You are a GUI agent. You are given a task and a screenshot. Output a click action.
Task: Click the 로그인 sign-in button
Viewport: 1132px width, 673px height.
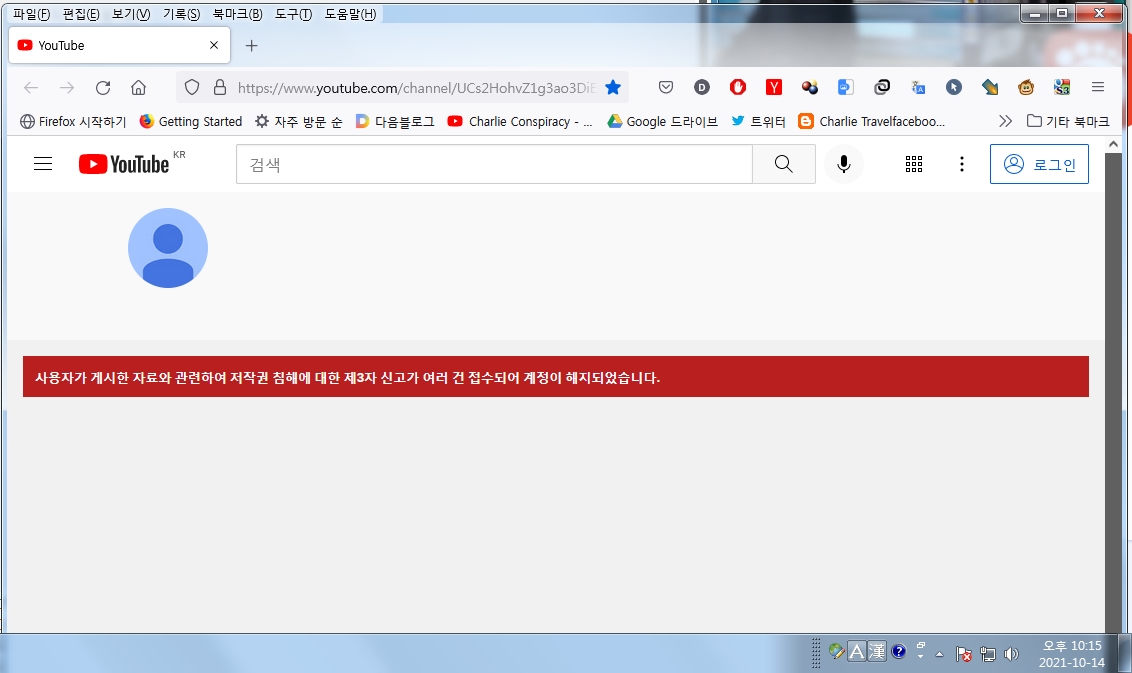[x=1040, y=164]
